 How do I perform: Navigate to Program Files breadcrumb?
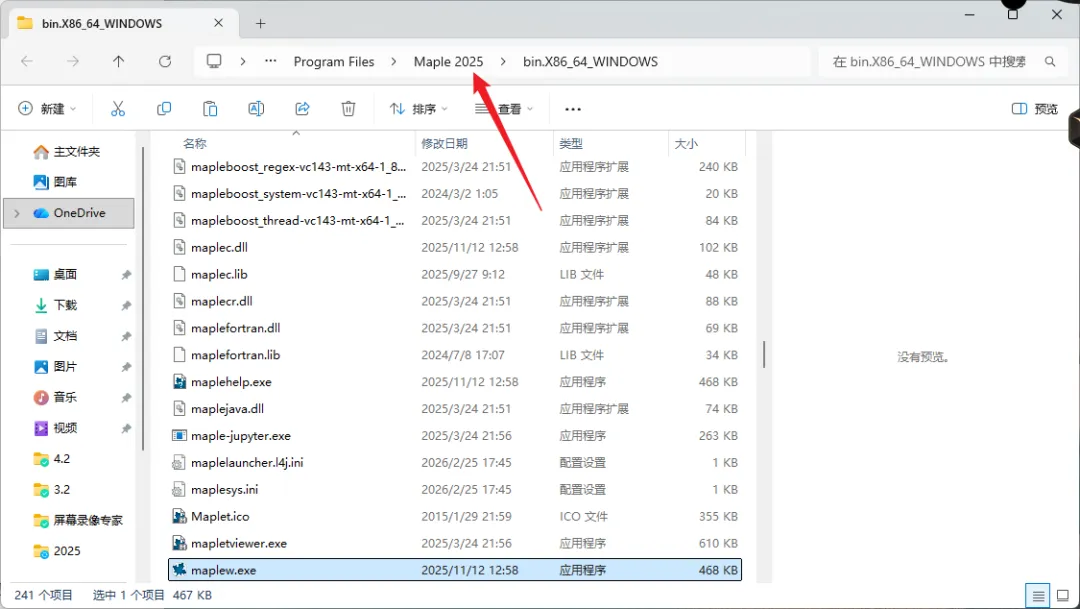coord(334,61)
